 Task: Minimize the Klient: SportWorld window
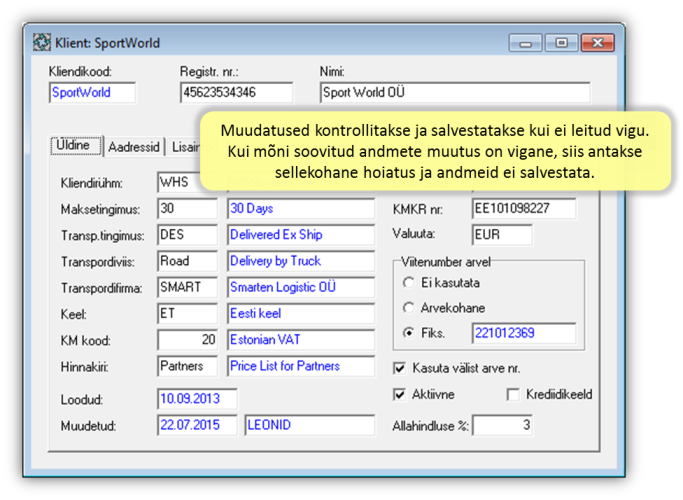(x=525, y=43)
